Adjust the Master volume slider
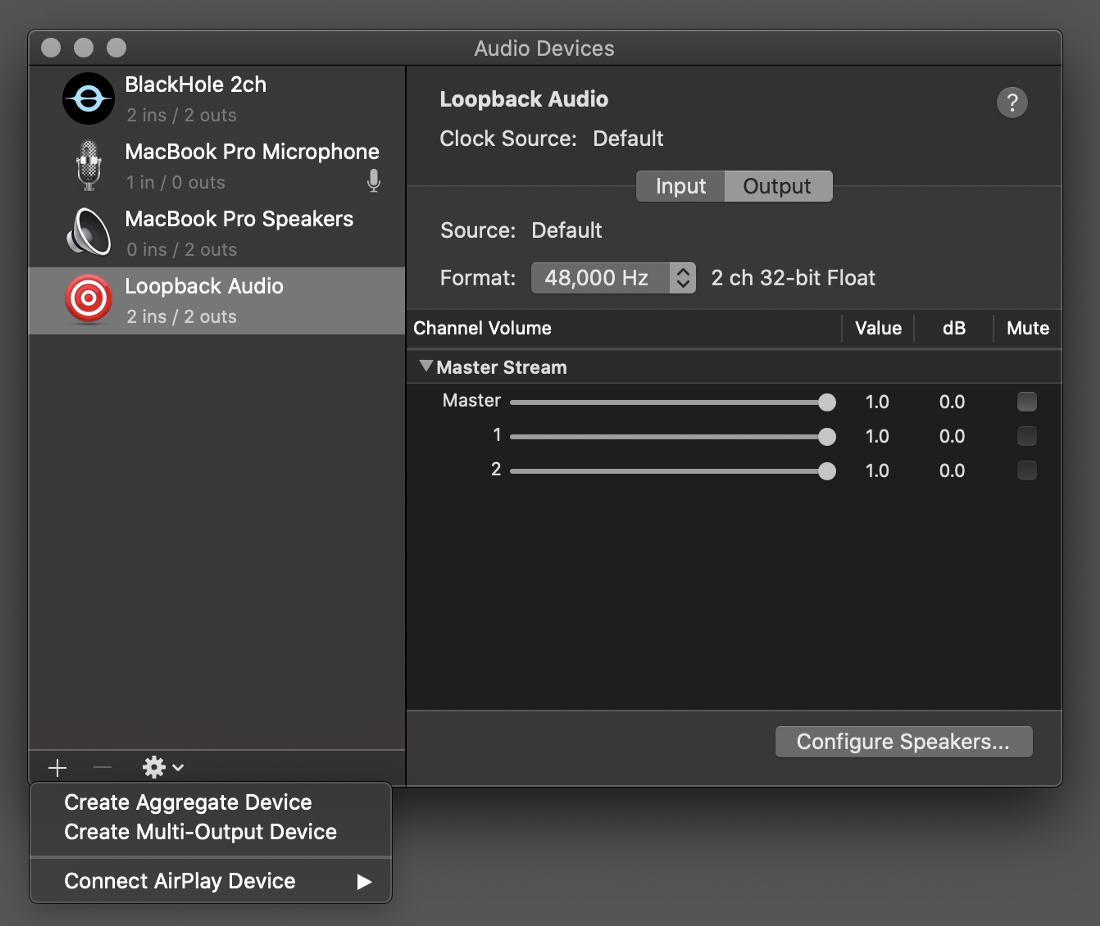The image size is (1100, 926). [x=673, y=402]
